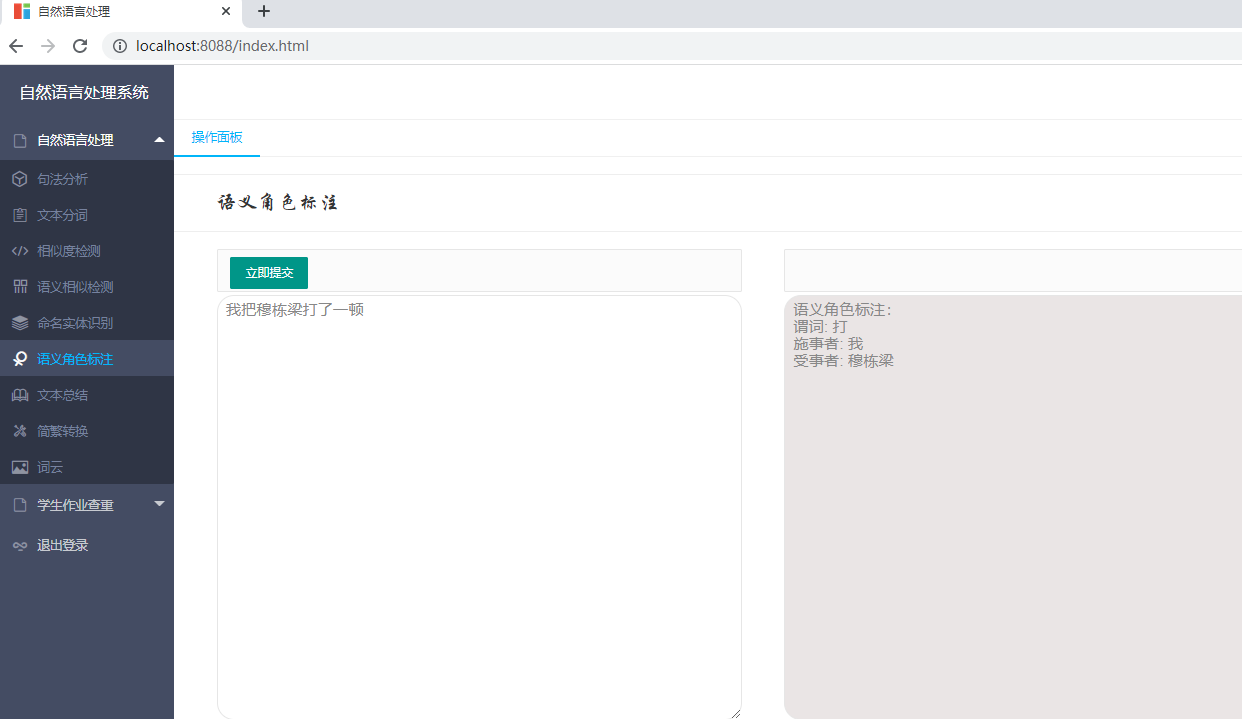Open 文本总结 in the sidebar

pyautogui.click(x=87, y=395)
